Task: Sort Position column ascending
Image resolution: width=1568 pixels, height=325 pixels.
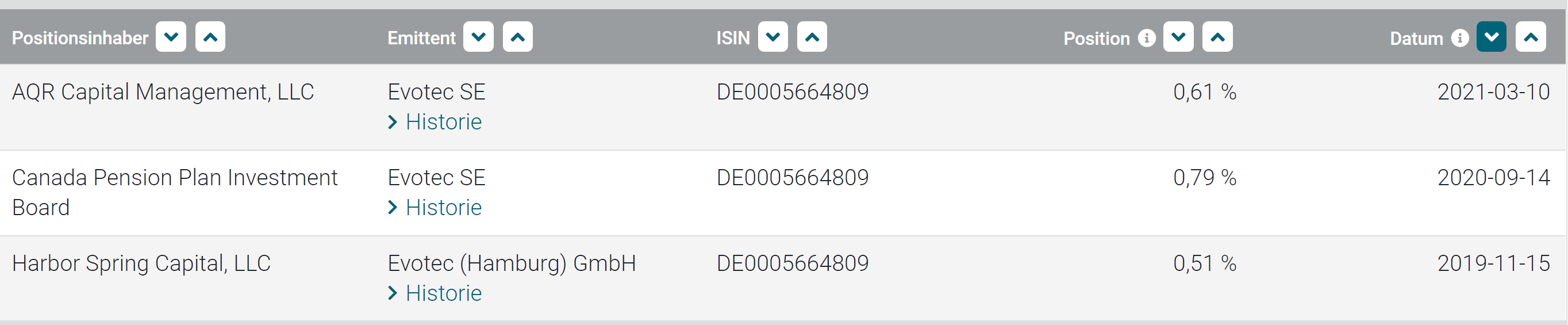Action: [1217, 37]
